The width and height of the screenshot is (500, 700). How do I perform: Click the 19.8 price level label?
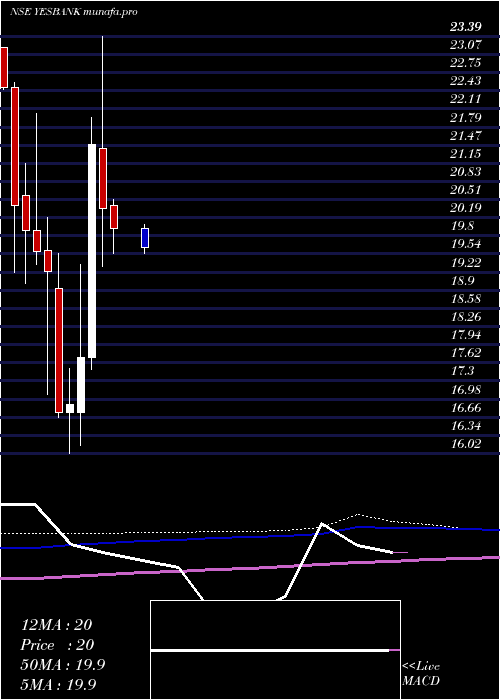click(x=462, y=226)
